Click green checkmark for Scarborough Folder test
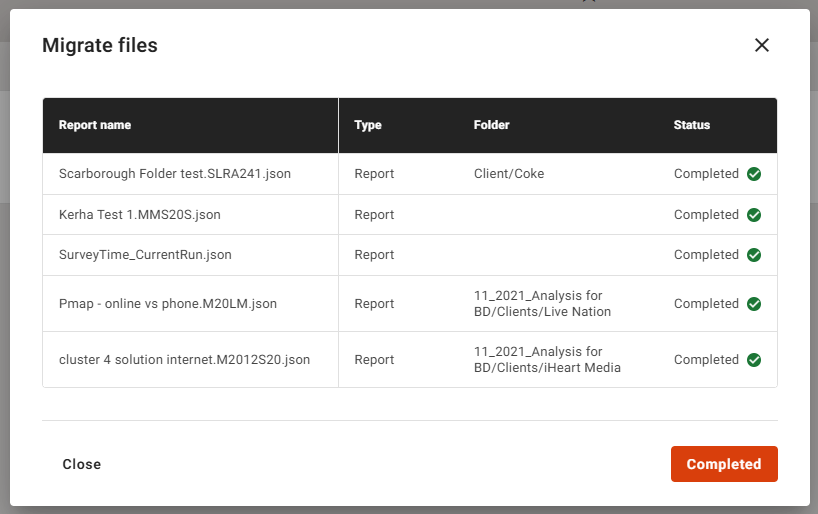Viewport: 818px width, 514px height. 754,174
